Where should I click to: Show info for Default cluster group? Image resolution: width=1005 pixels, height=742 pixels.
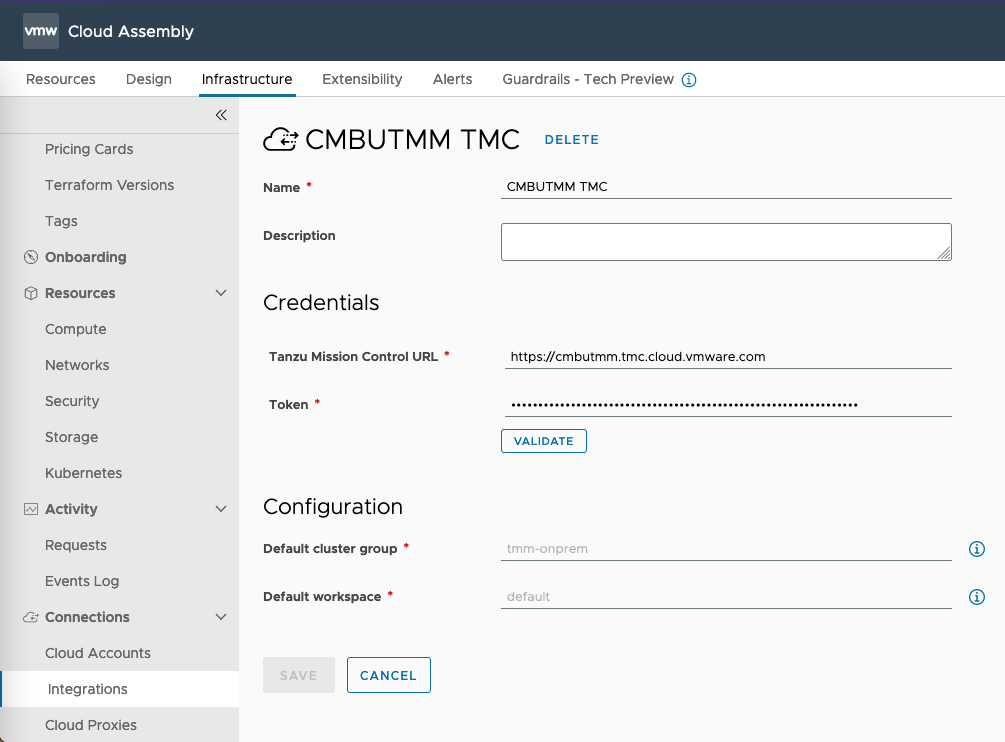click(x=977, y=549)
